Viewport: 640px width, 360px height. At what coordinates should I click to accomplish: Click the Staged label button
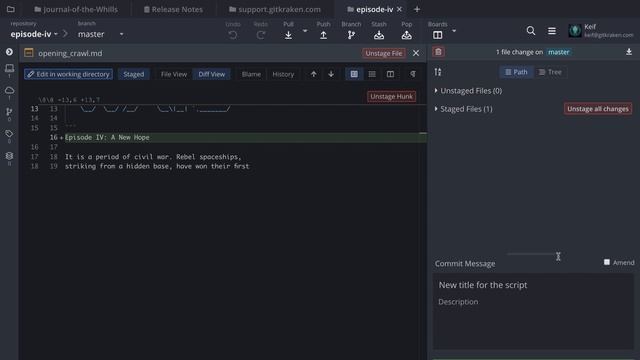133,74
